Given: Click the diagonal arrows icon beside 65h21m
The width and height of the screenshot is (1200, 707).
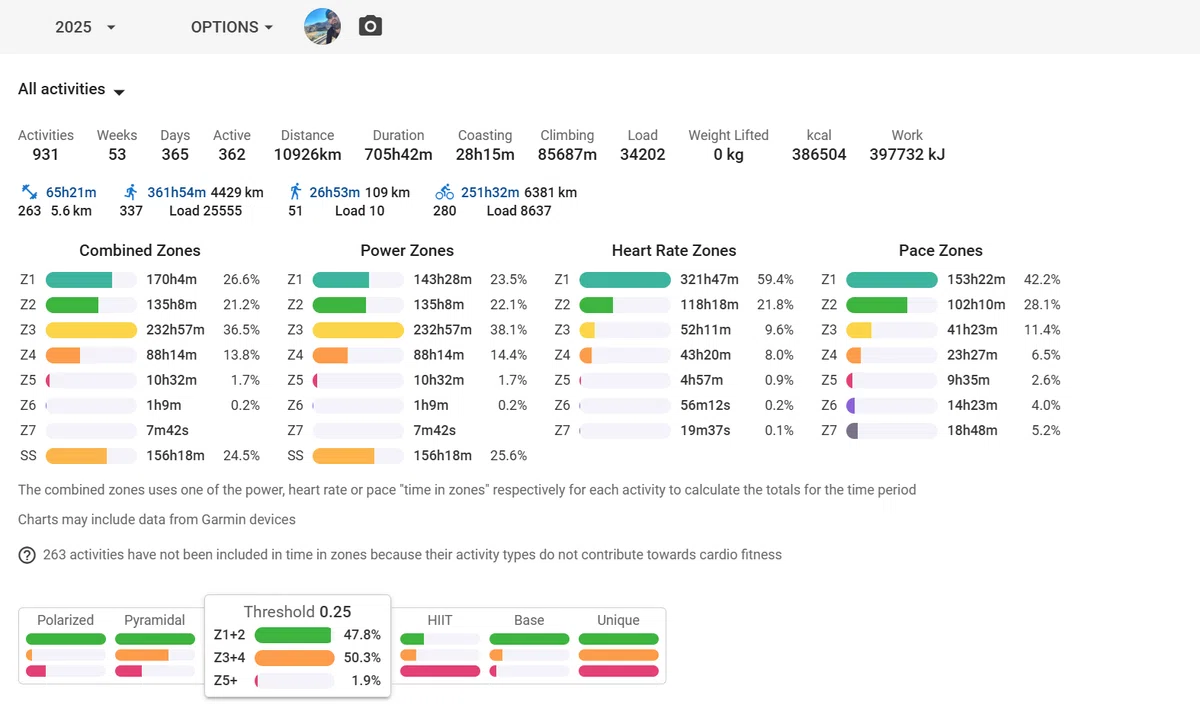Looking at the screenshot, I should coord(29,192).
